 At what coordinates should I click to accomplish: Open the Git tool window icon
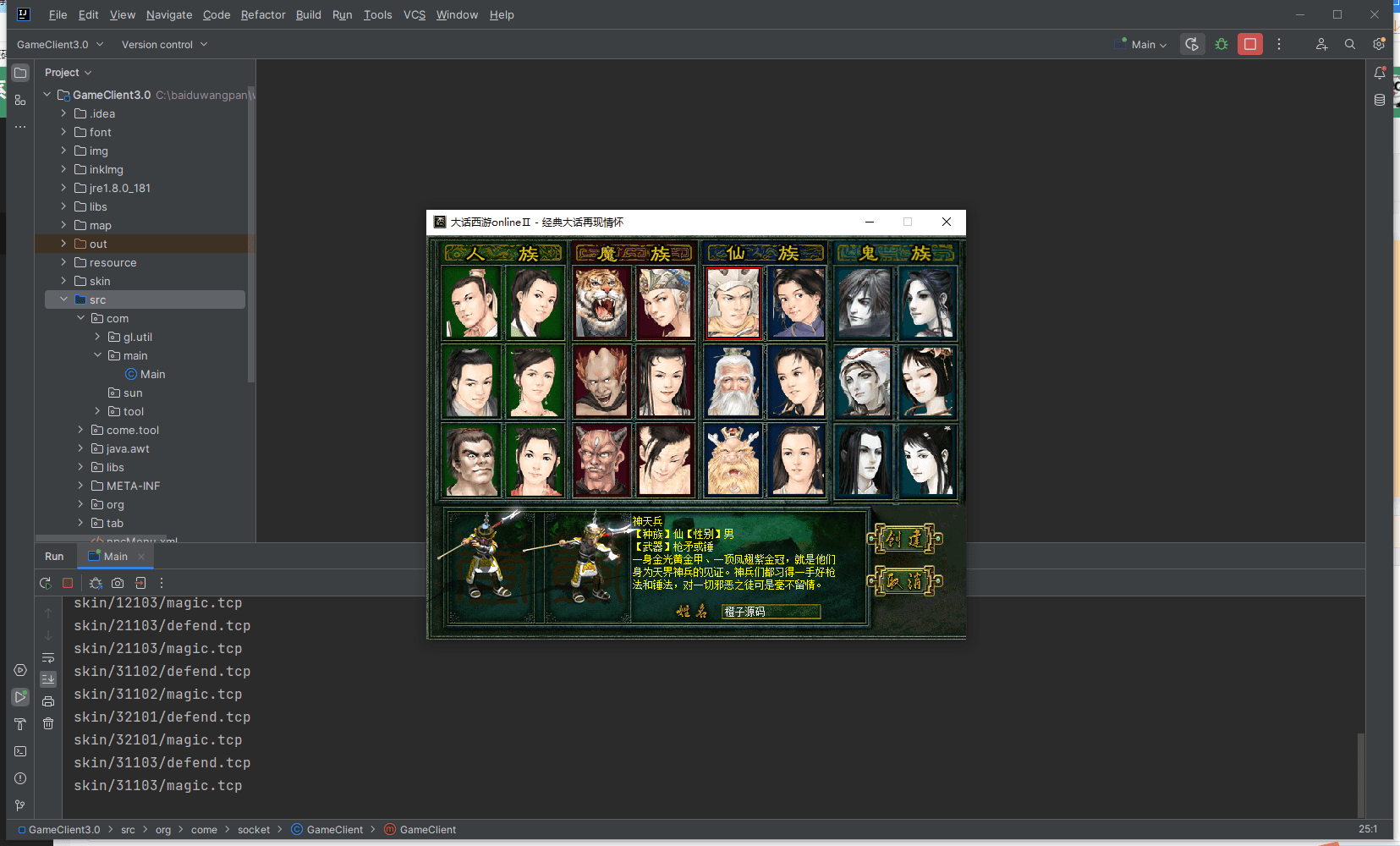(x=20, y=805)
